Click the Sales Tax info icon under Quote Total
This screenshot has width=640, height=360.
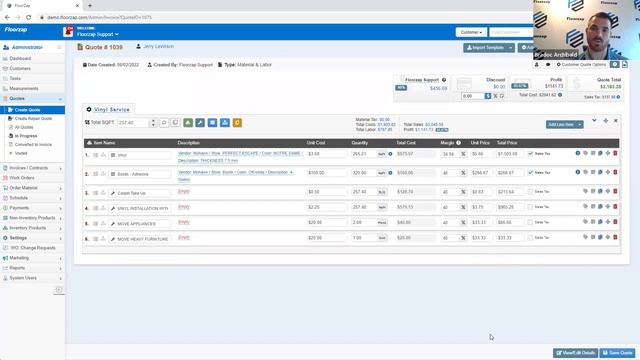(x=618, y=97)
